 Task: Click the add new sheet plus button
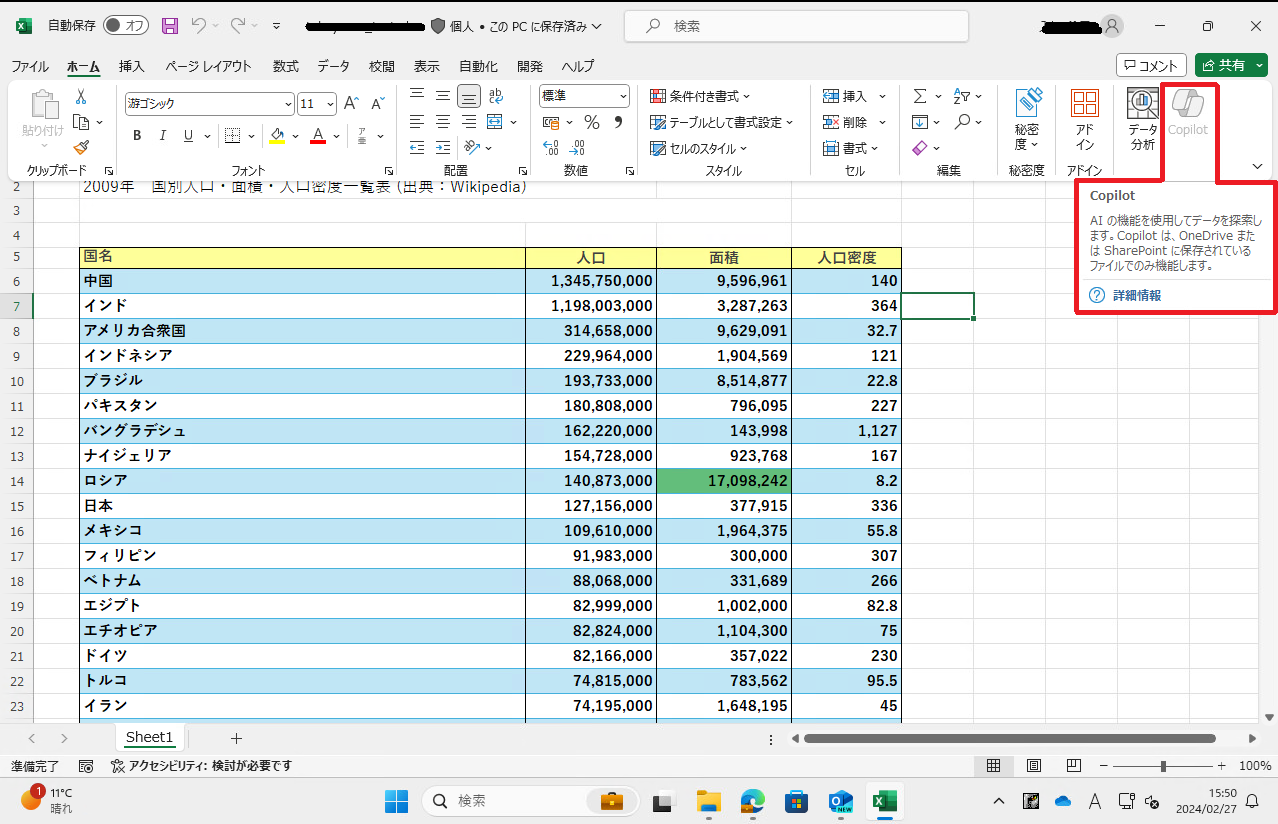(x=236, y=738)
